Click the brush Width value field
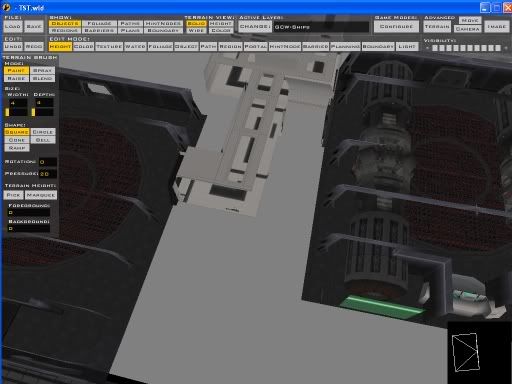The height and width of the screenshot is (384, 512). (x=17, y=103)
